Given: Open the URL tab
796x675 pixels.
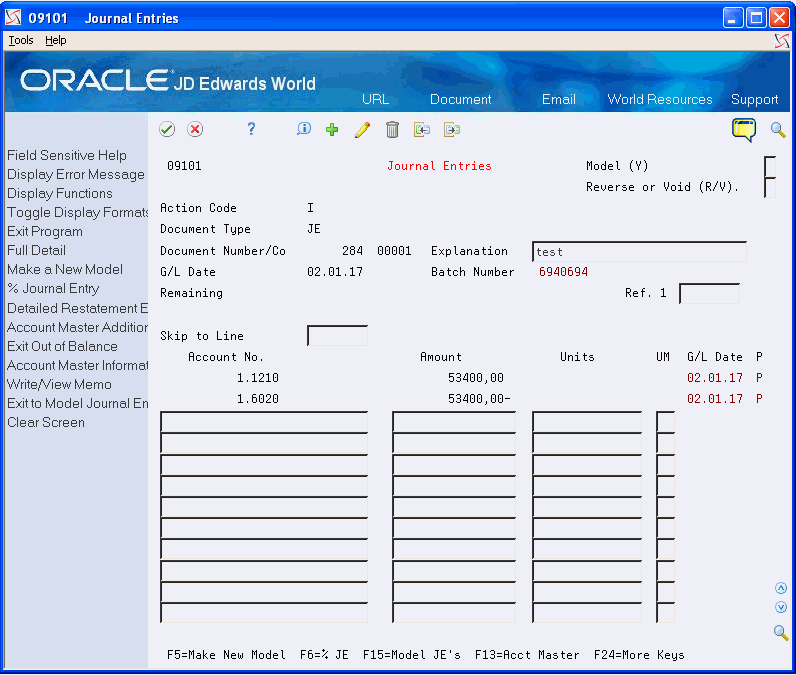Looking at the screenshot, I should pyautogui.click(x=376, y=99).
